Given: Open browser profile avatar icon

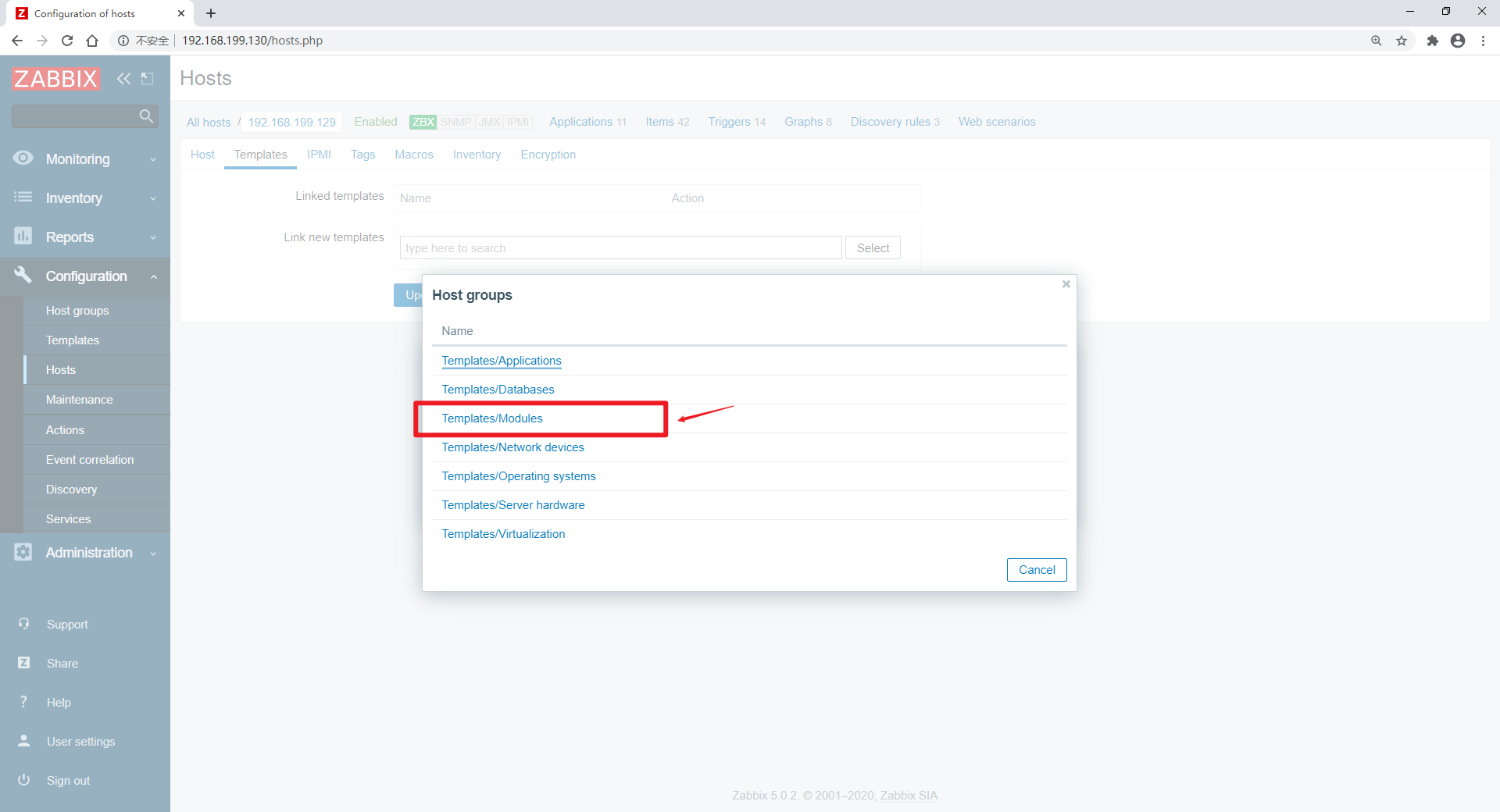Looking at the screenshot, I should click(x=1458, y=41).
